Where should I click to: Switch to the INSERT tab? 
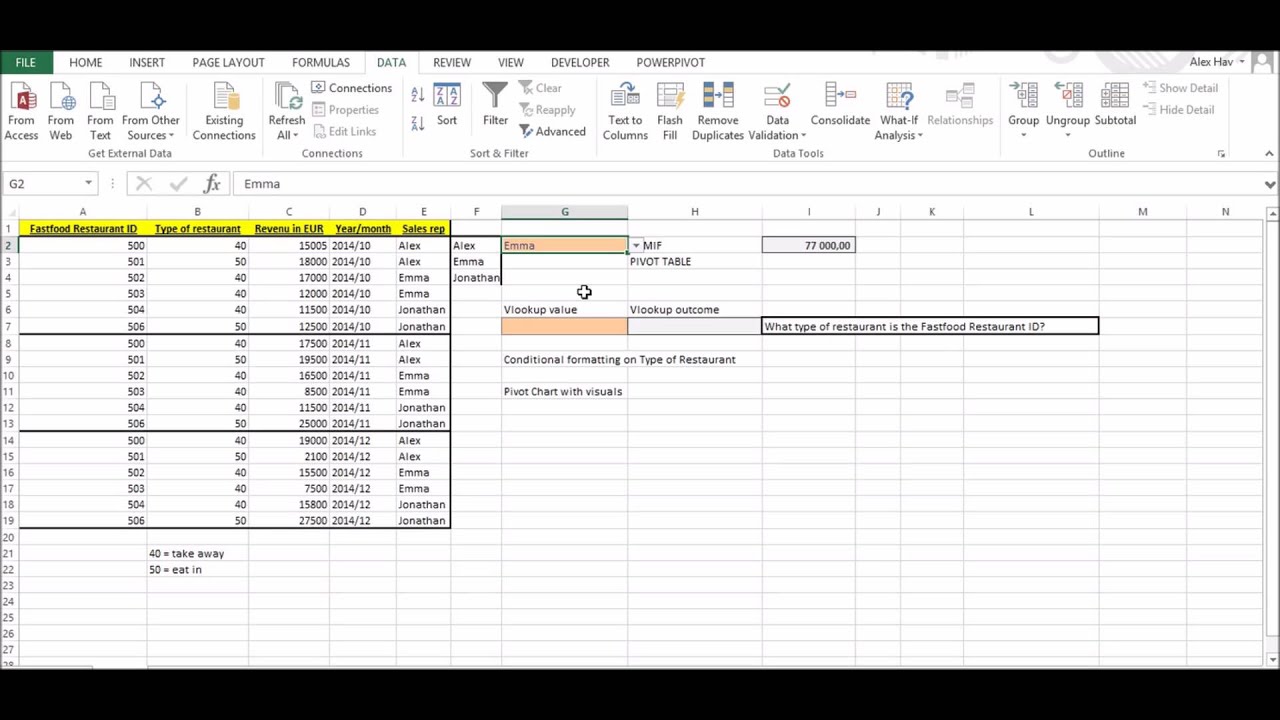[x=147, y=62]
